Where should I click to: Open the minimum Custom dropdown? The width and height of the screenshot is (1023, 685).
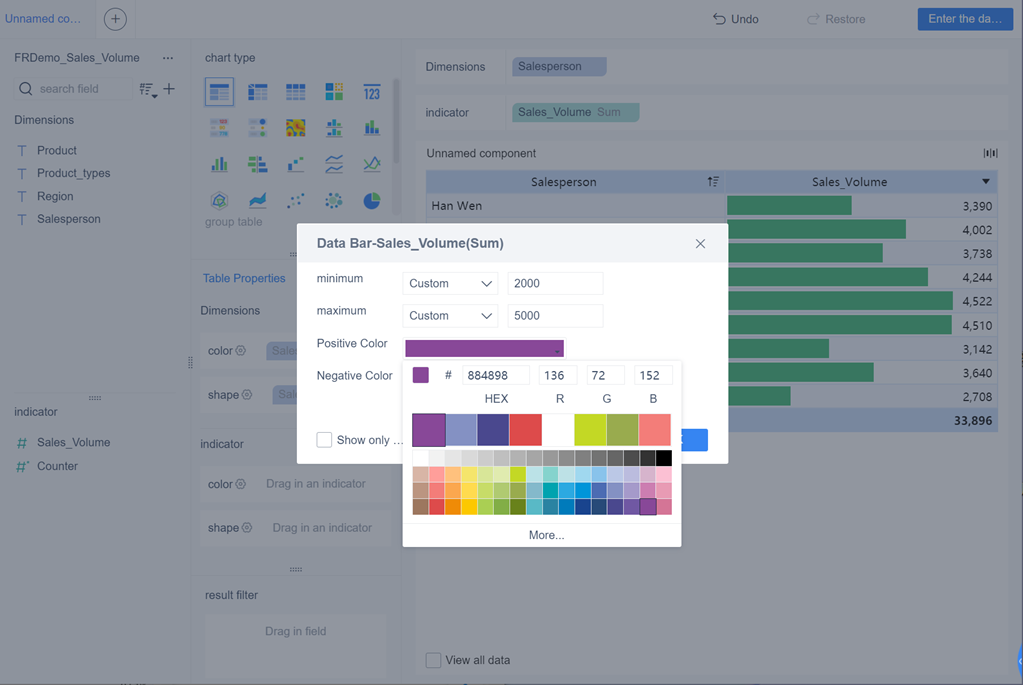pyautogui.click(x=450, y=283)
